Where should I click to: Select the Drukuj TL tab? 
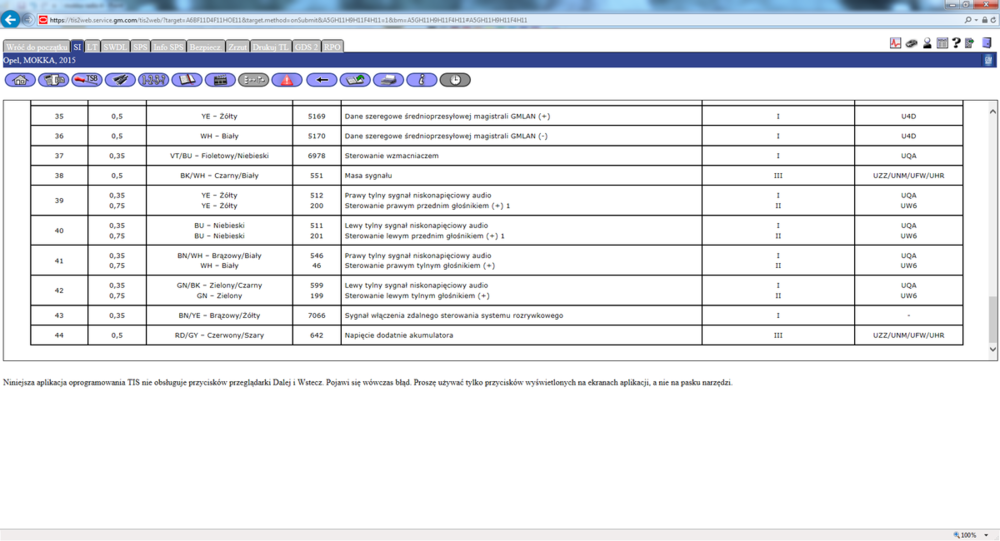click(x=271, y=47)
